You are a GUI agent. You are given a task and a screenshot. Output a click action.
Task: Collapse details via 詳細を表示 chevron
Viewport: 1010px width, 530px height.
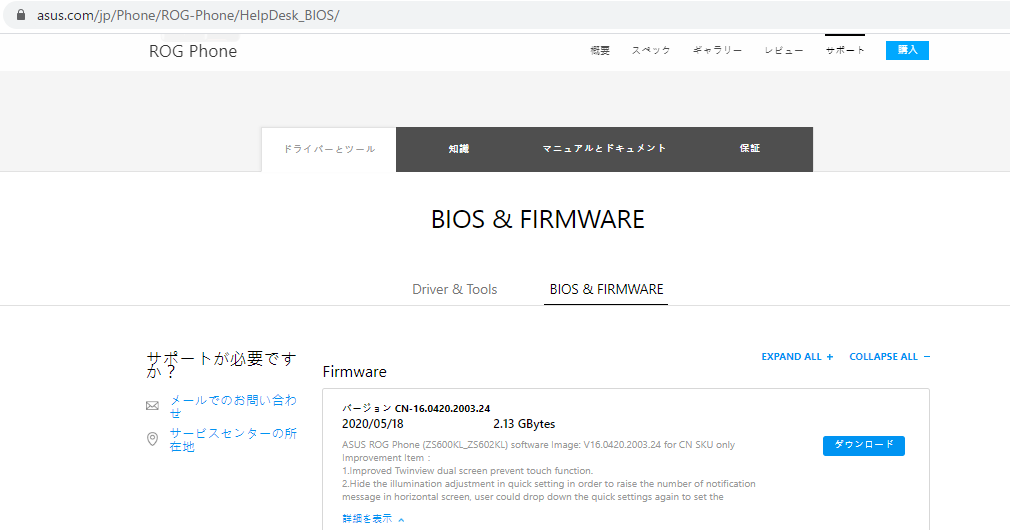pyautogui.click(x=401, y=520)
